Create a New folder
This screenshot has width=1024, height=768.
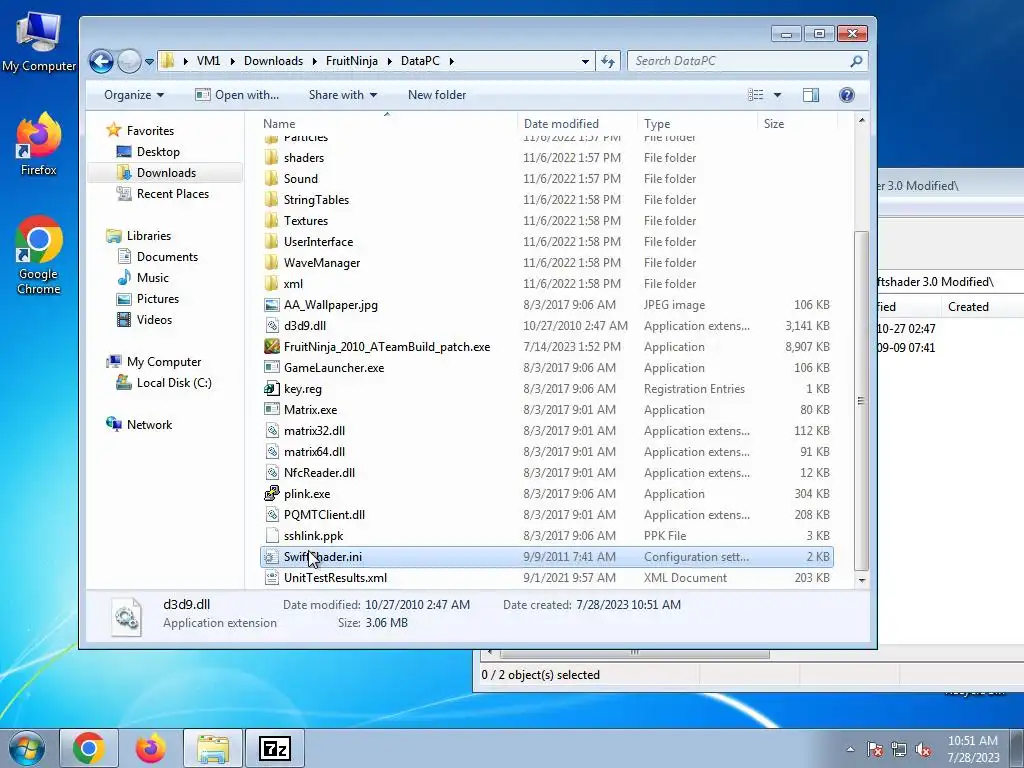point(437,95)
